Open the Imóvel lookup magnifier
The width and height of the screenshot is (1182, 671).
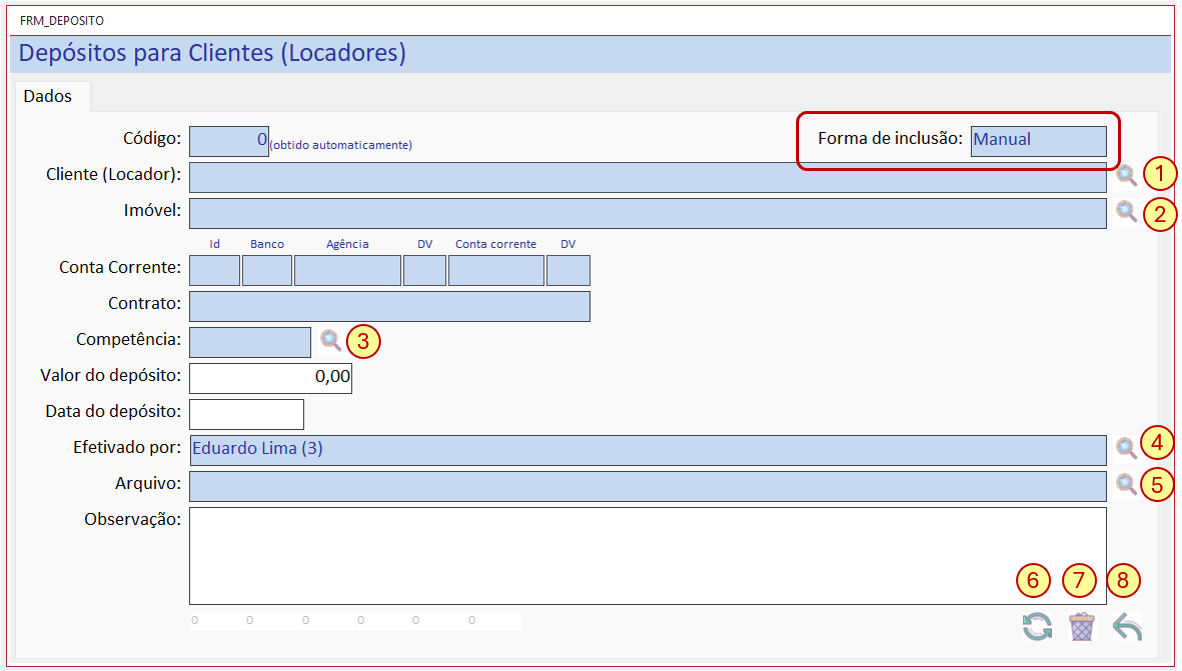[1126, 211]
